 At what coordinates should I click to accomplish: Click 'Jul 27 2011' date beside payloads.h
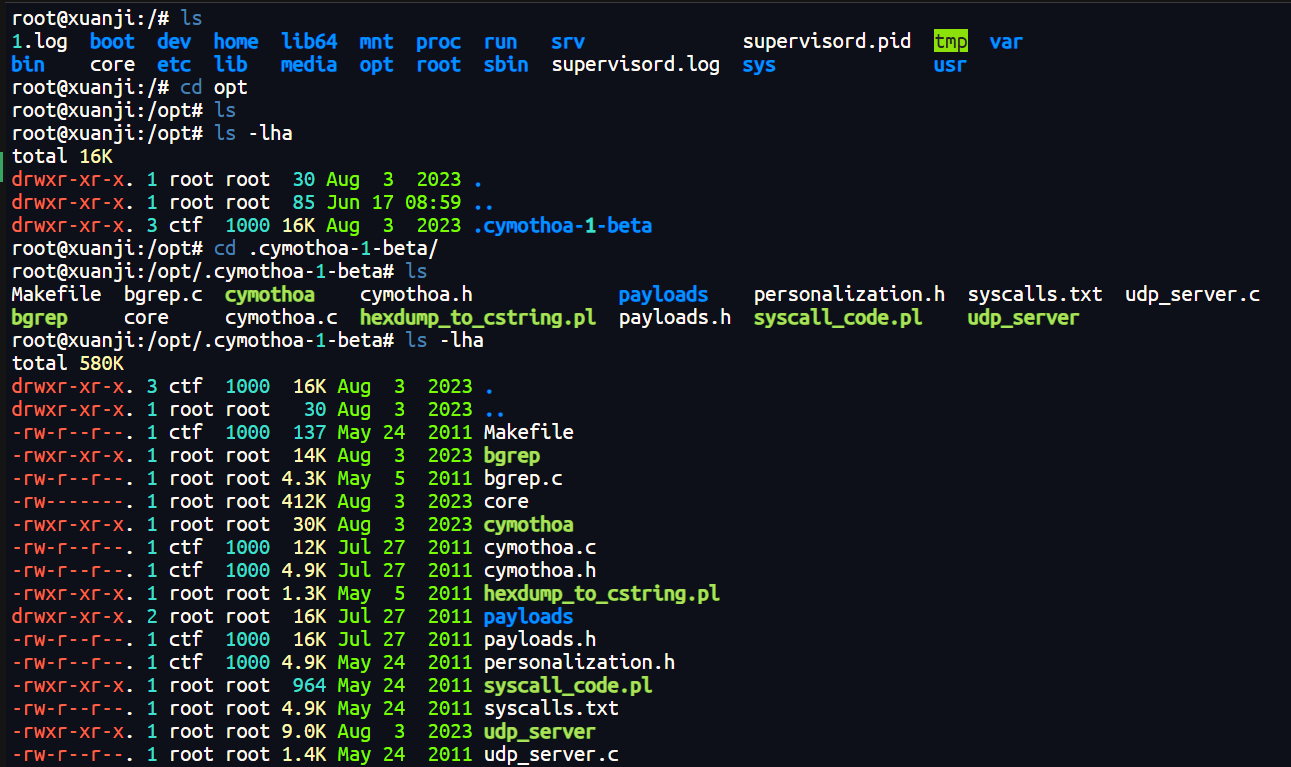pos(405,640)
